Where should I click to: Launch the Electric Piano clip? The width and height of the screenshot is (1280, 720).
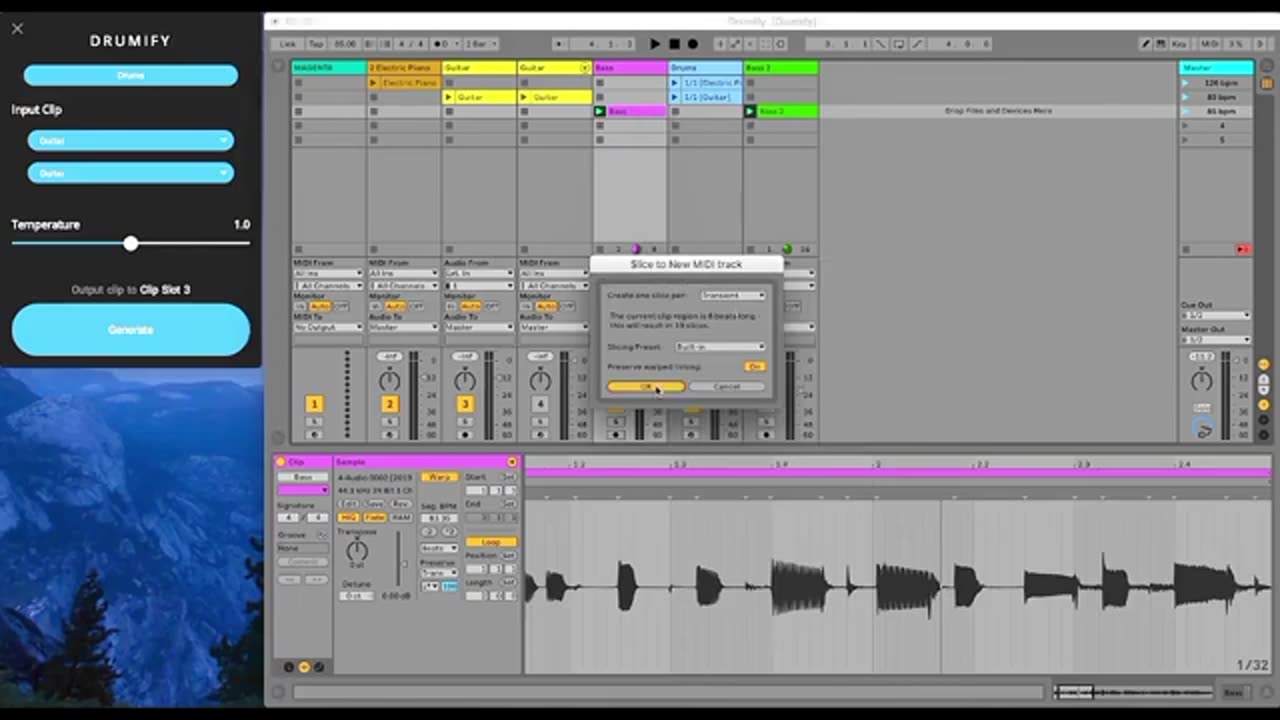tap(374, 83)
